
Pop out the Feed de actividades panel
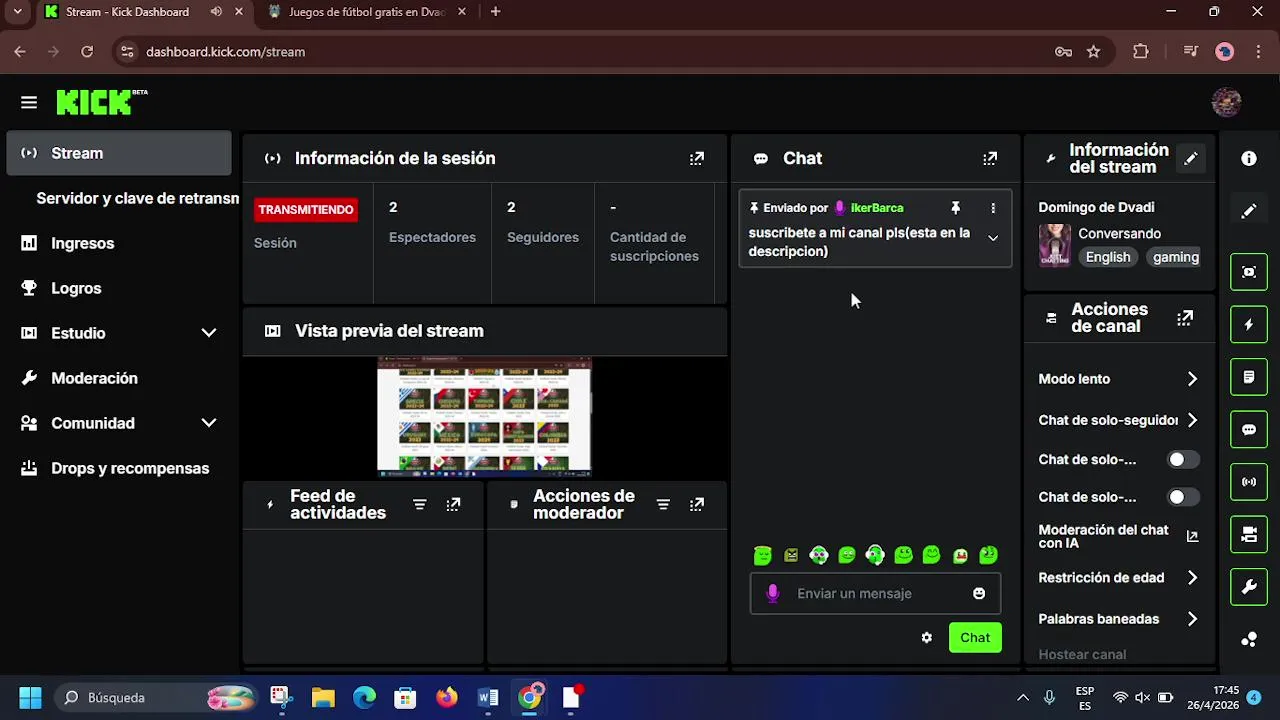pyautogui.click(x=453, y=505)
